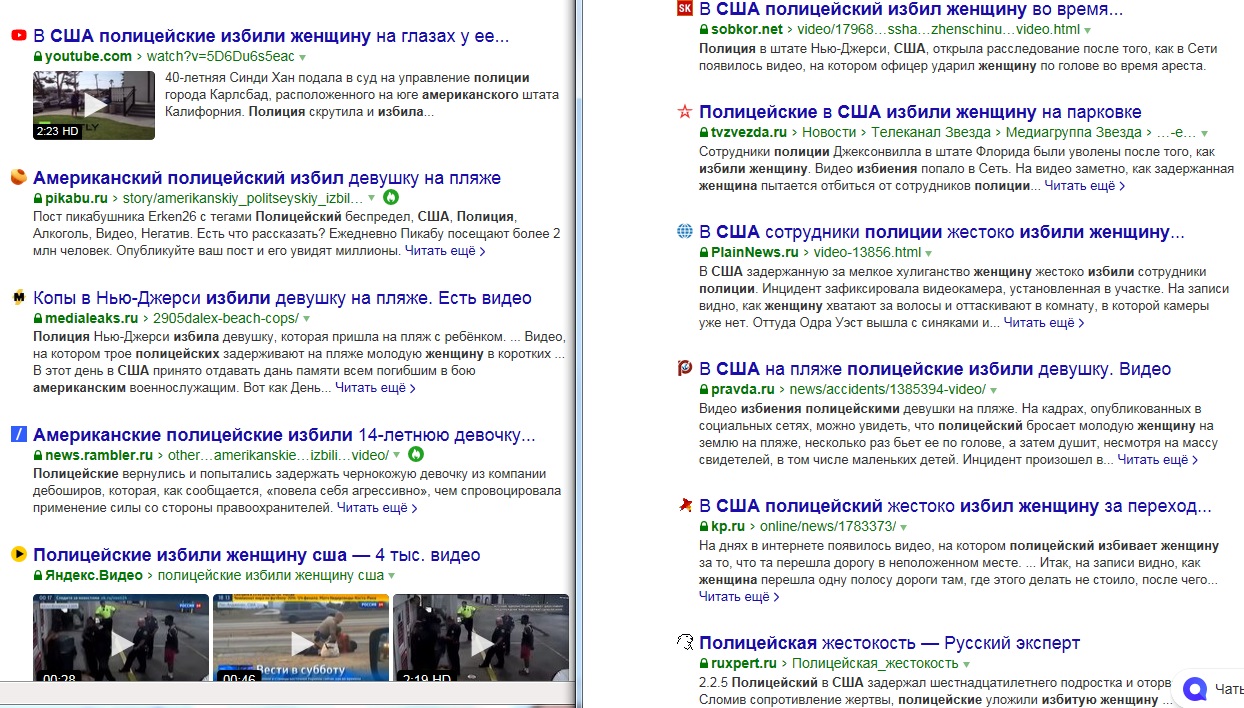Click the Pravda.ru favicon
This screenshot has width=1244, height=708.
tap(685, 368)
